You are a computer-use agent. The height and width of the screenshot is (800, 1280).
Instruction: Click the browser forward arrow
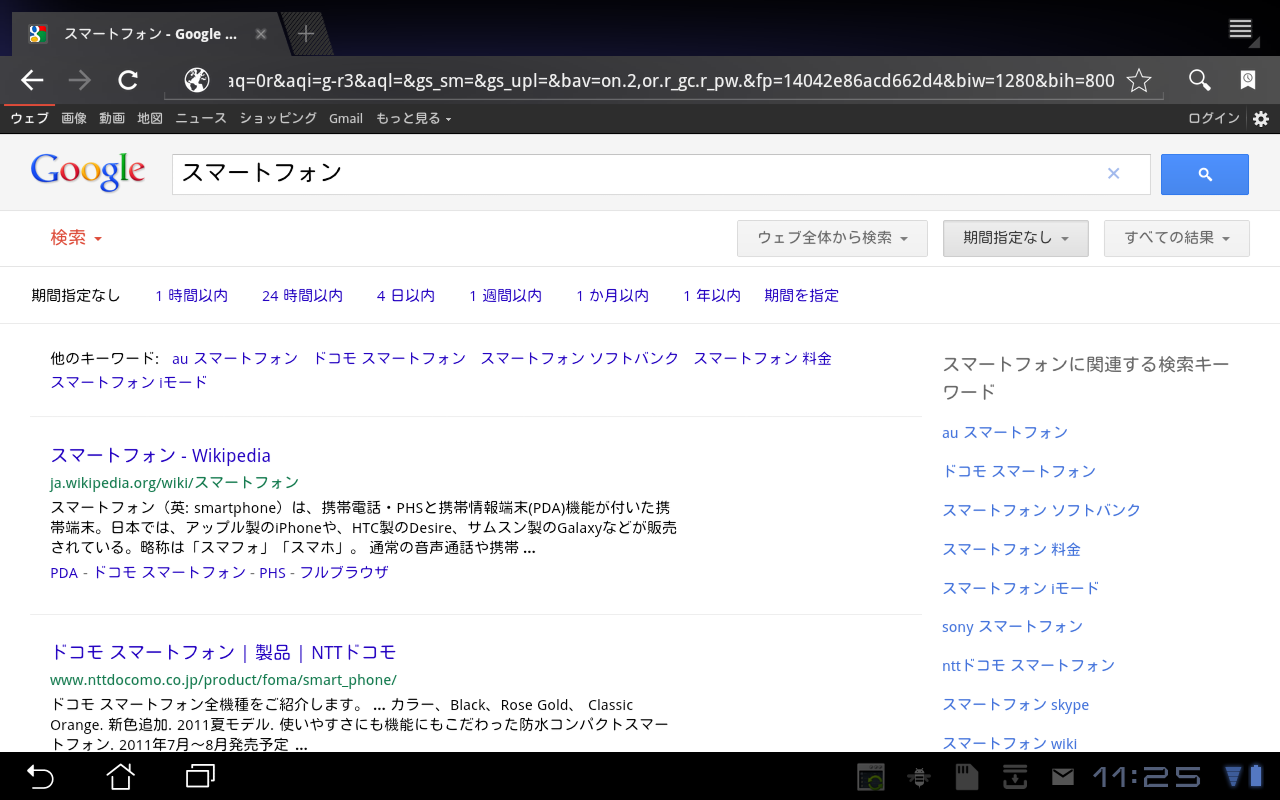80,81
